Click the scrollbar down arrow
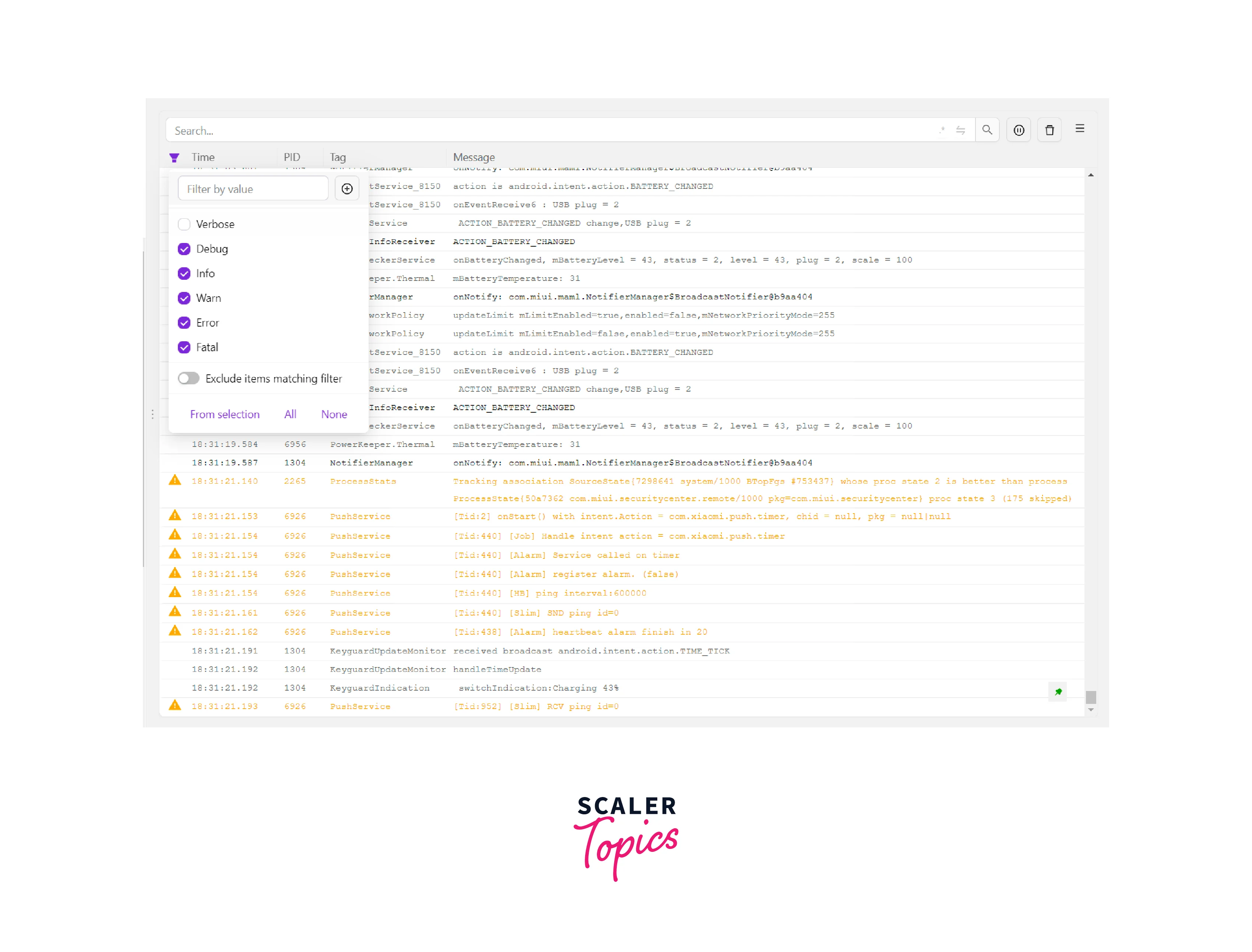The height and width of the screenshot is (952, 1252). pos(1090,710)
